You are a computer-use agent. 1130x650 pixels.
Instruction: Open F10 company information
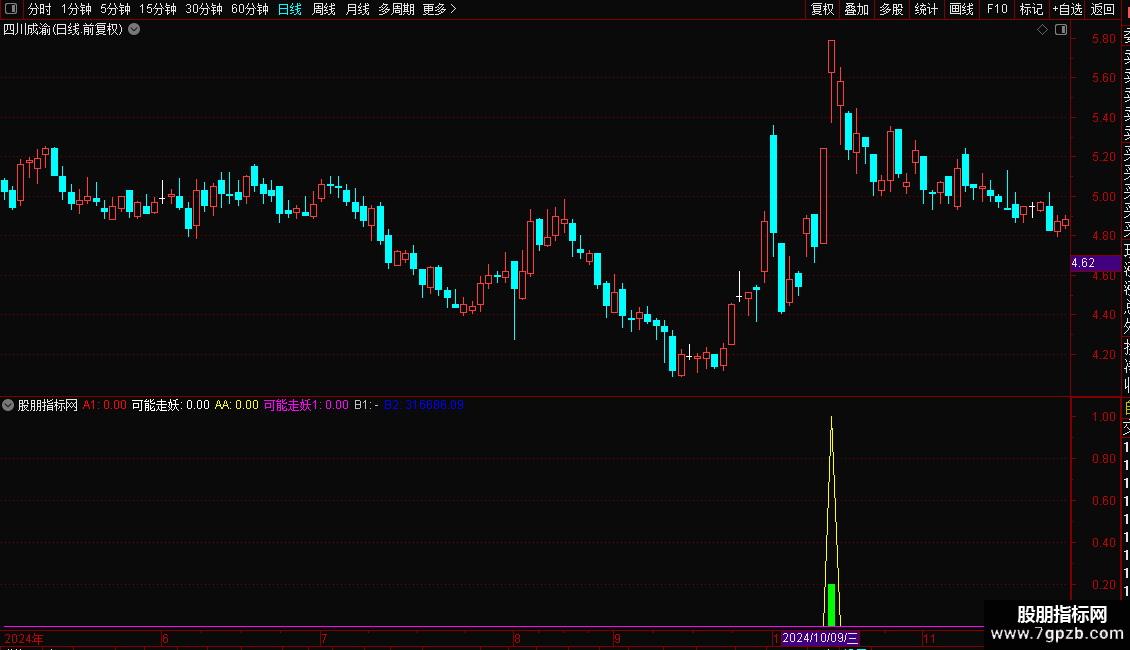(997, 9)
